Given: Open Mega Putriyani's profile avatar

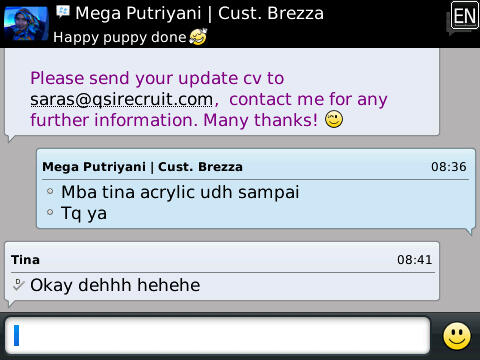Looking at the screenshot, I should [x=26, y=23].
